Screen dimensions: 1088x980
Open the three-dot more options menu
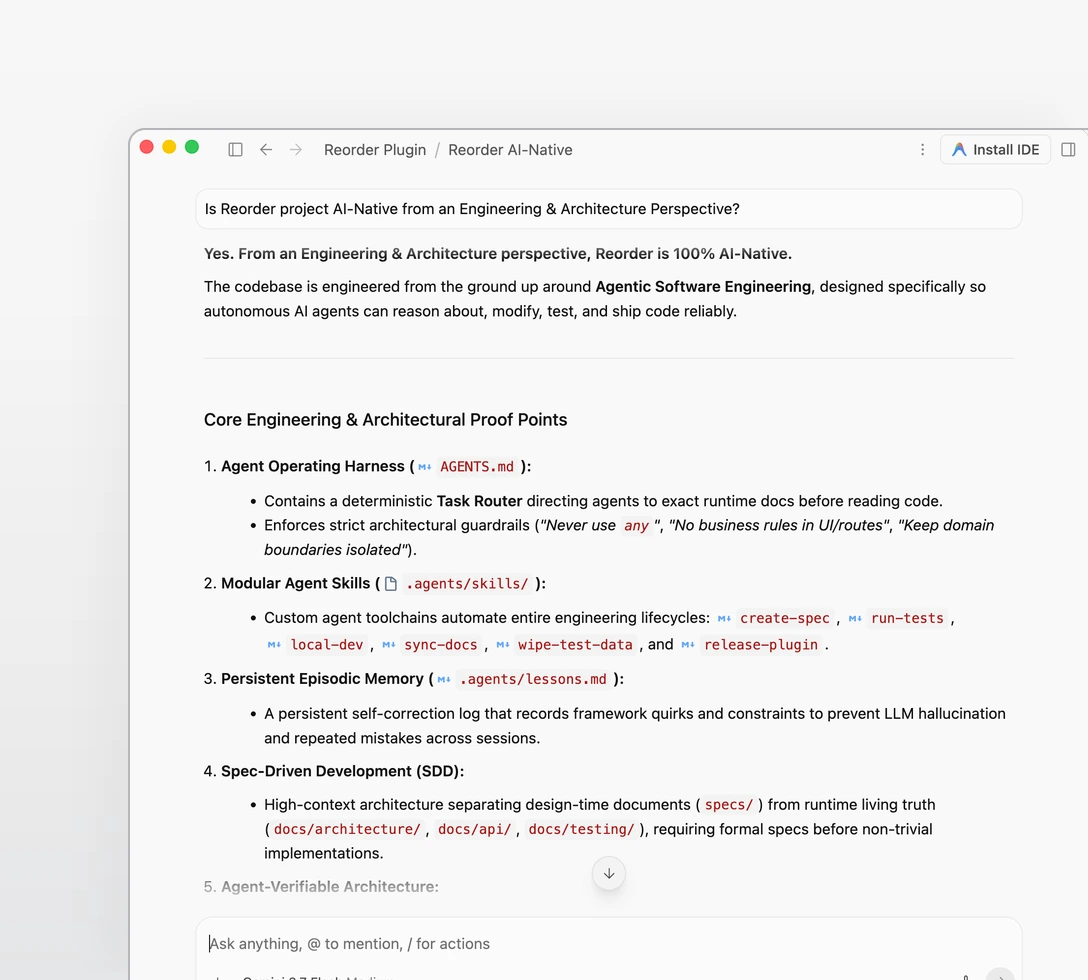tap(922, 150)
